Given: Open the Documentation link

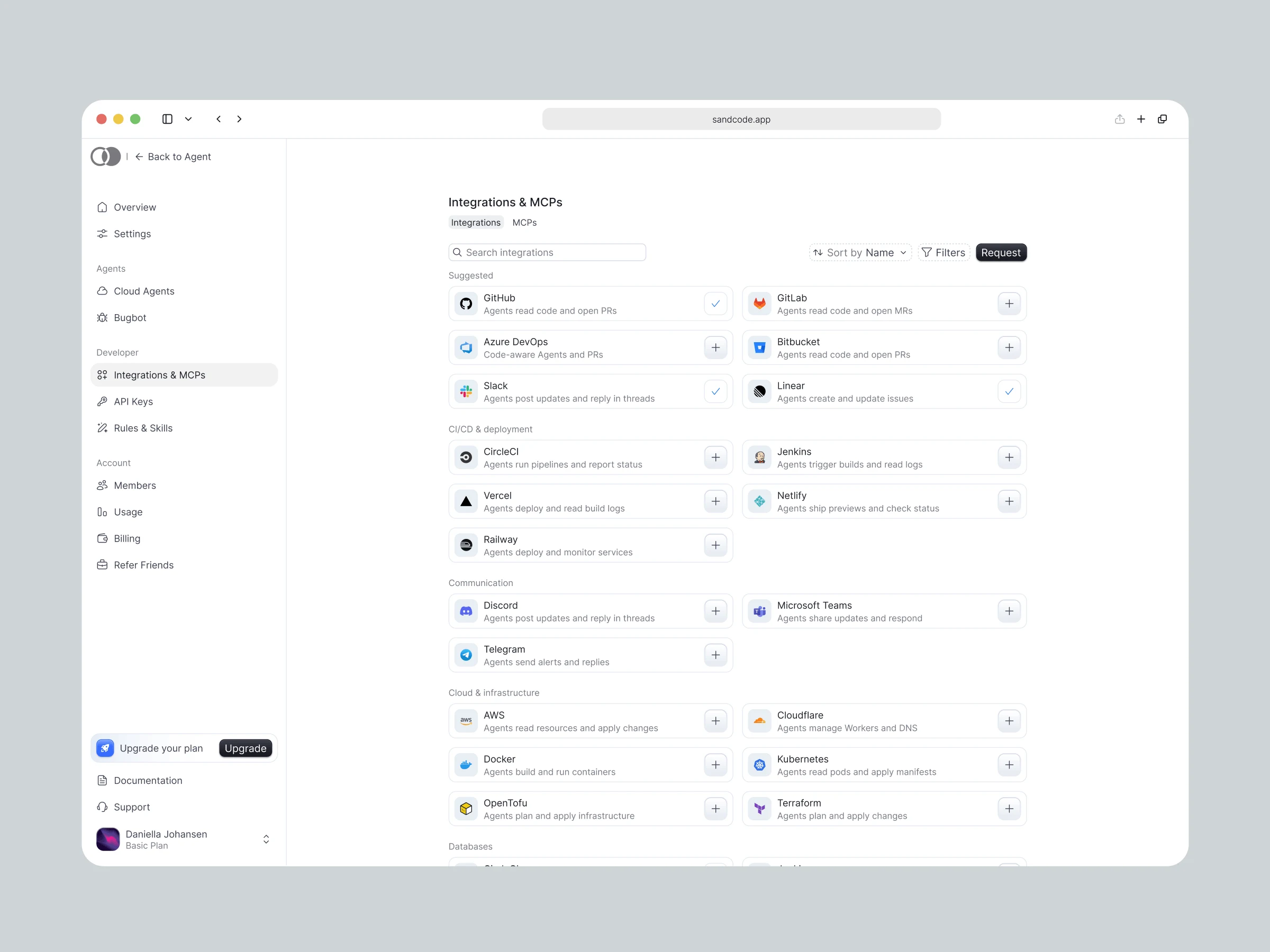Looking at the screenshot, I should tap(184, 781).
